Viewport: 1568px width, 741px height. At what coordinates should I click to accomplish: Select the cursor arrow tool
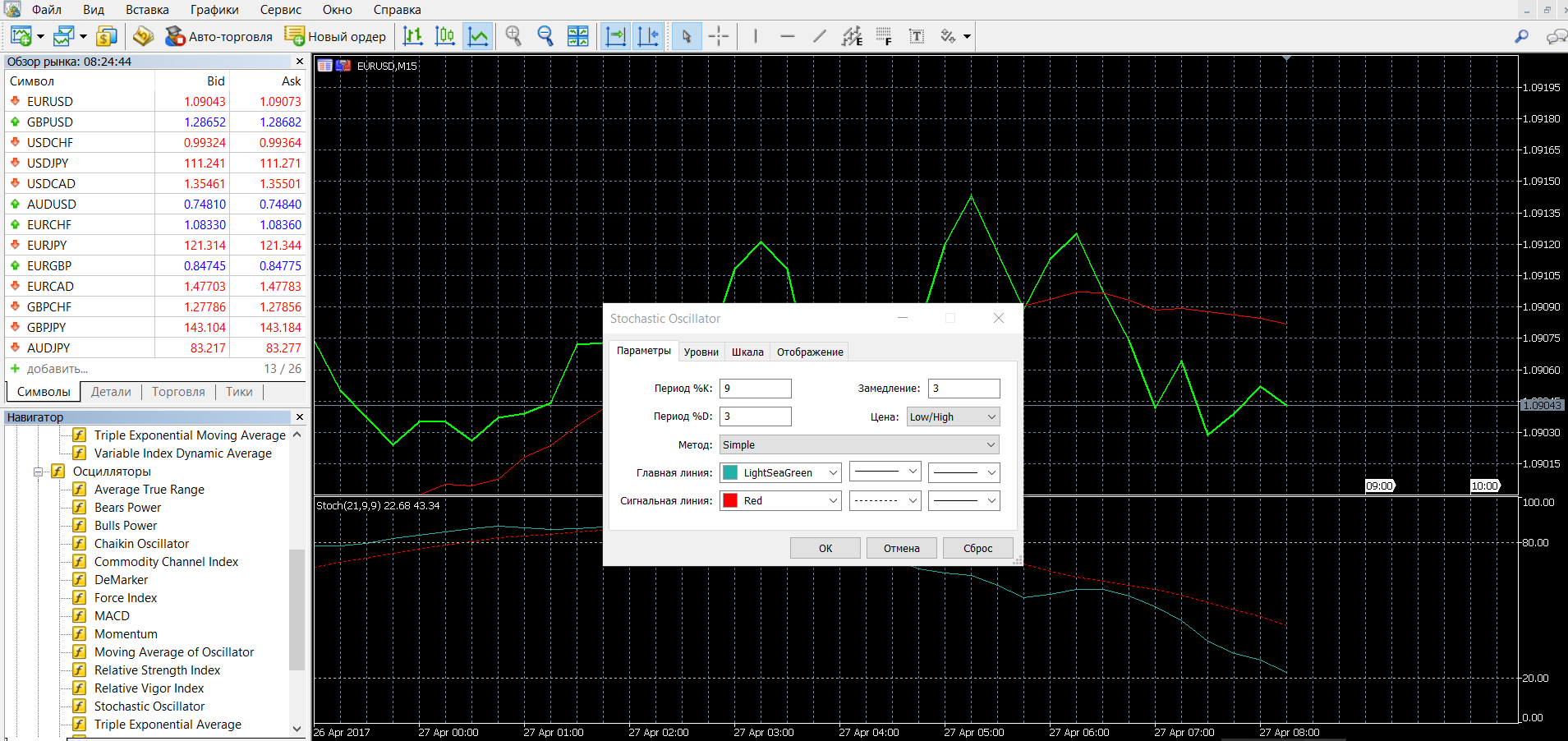coord(687,36)
